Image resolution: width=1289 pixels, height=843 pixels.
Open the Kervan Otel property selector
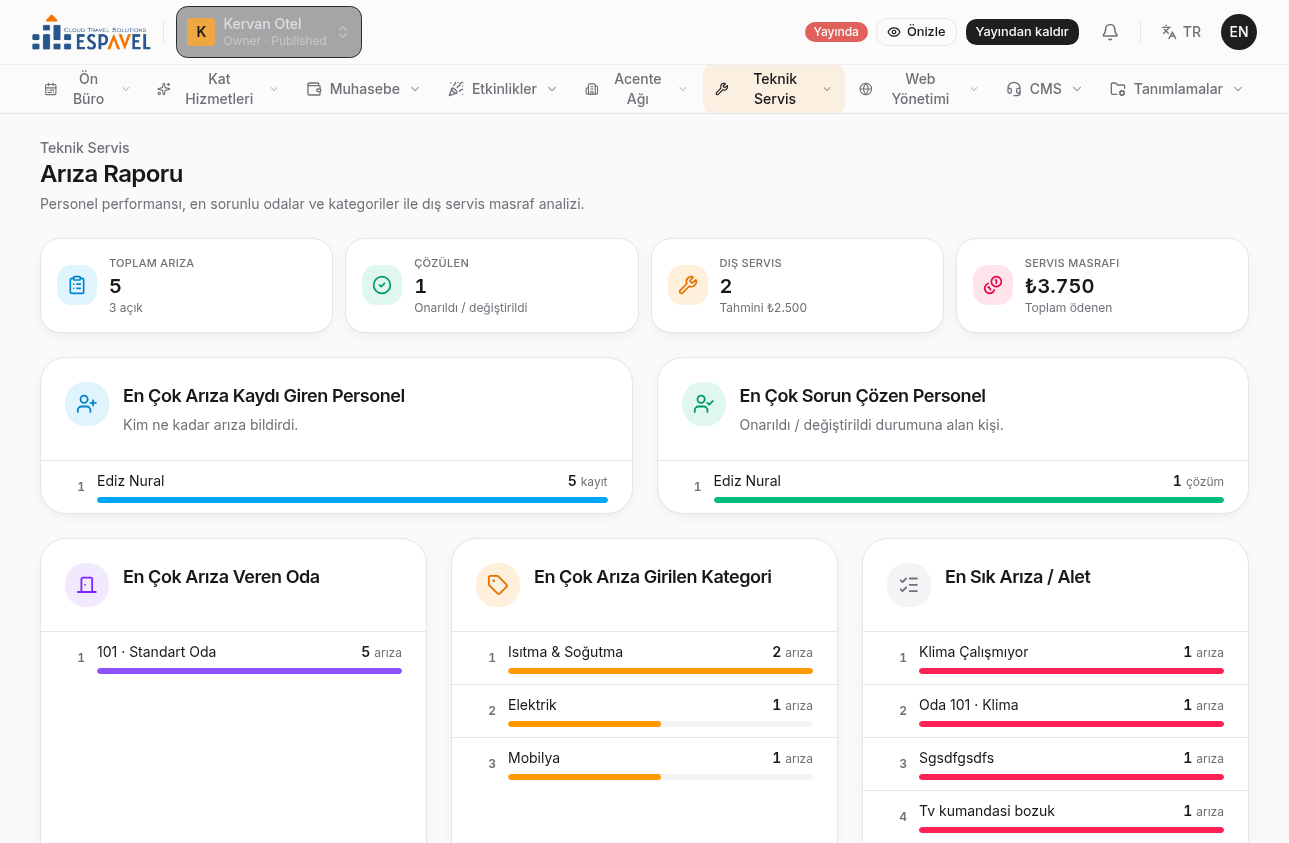click(269, 32)
